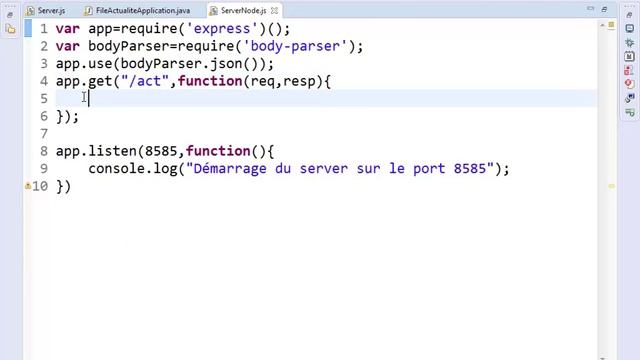Open the gear-shaped view icon in right sidebar
This screenshot has width=640, height=360.
point(629,42)
